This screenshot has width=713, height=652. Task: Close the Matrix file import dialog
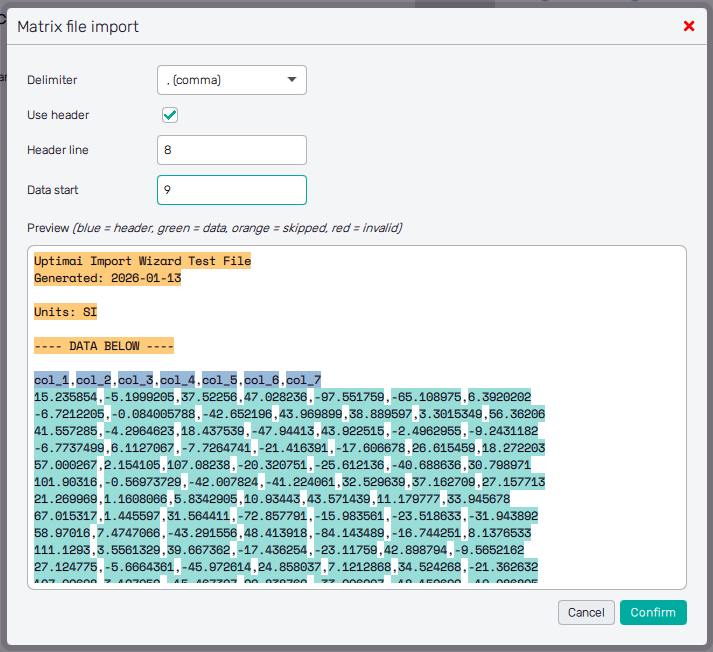point(689,26)
